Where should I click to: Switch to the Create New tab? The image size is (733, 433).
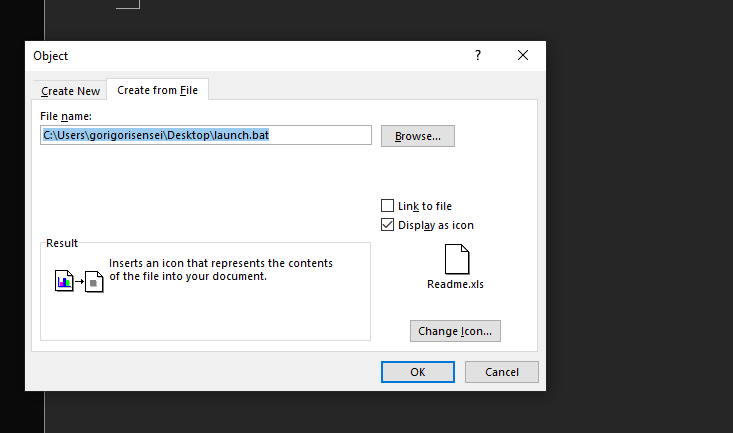coord(70,91)
